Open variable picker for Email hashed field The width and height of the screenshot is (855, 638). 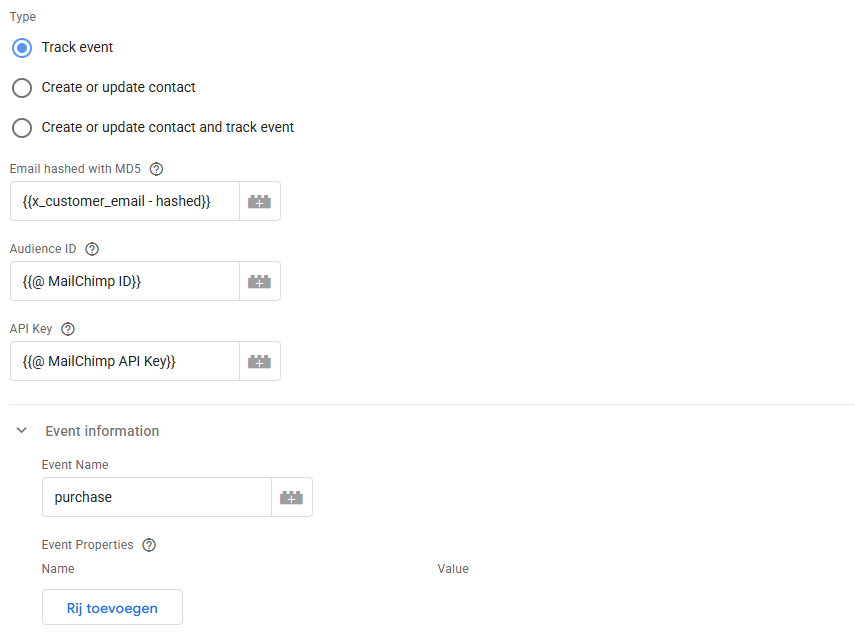(260, 201)
